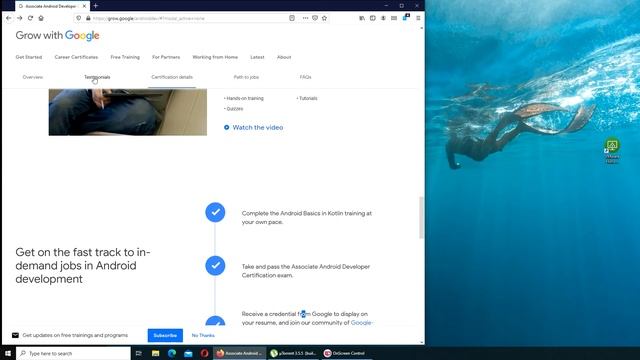Click the No Thanks link
This screenshot has height=360, width=640.
pyautogui.click(x=203, y=336)
